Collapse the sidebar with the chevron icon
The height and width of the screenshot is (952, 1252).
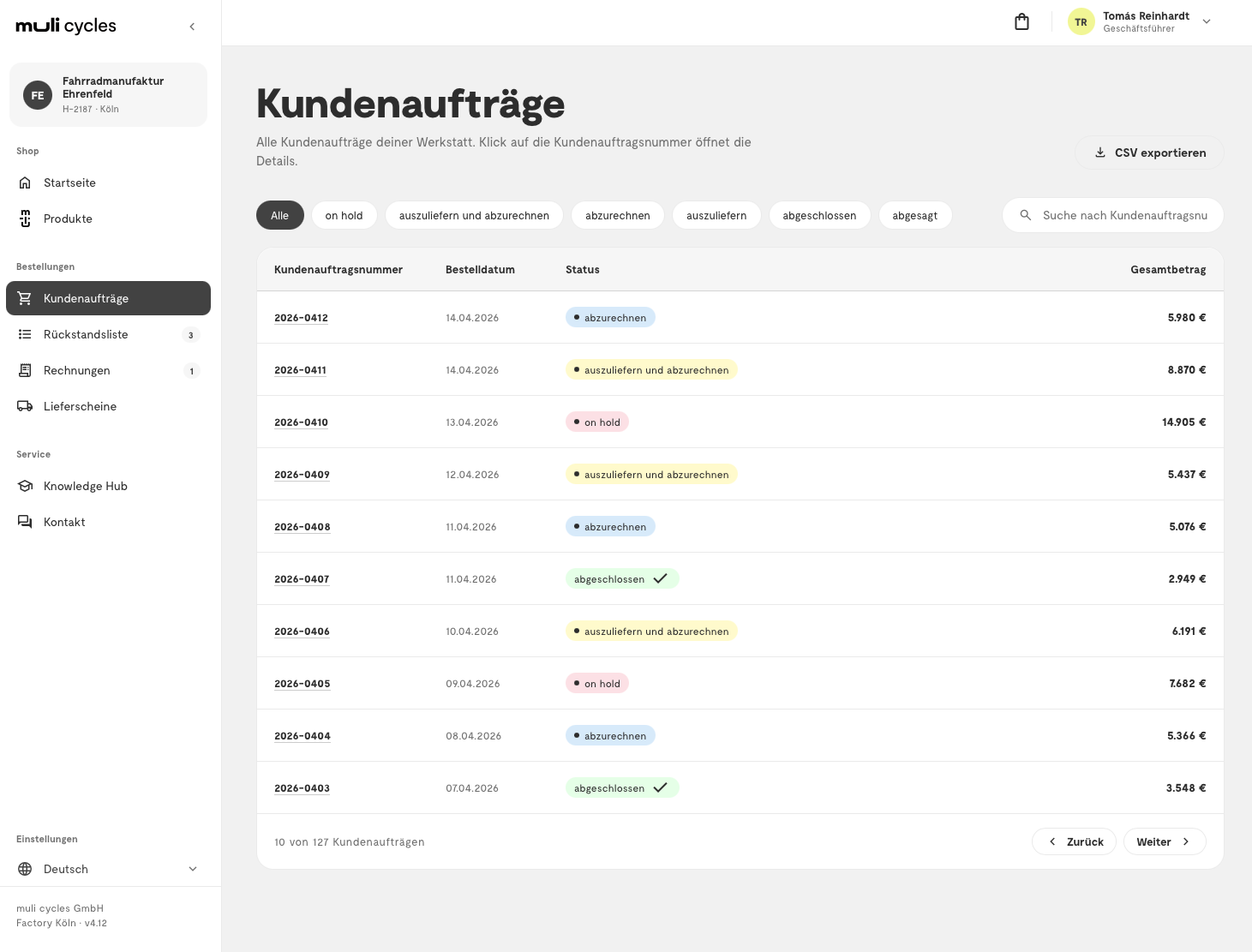click(192, 27)
